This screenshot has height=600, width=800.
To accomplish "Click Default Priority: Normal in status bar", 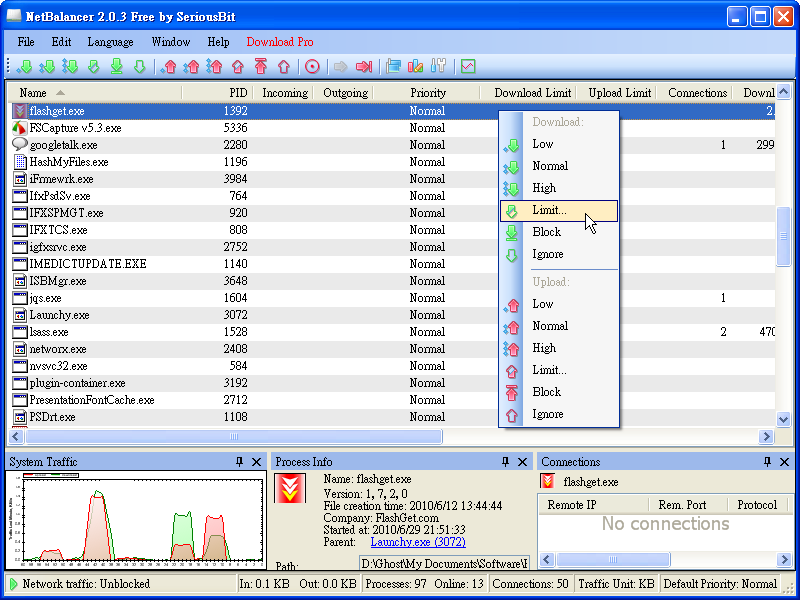I will pyautogui.click(x=720, y=584).
